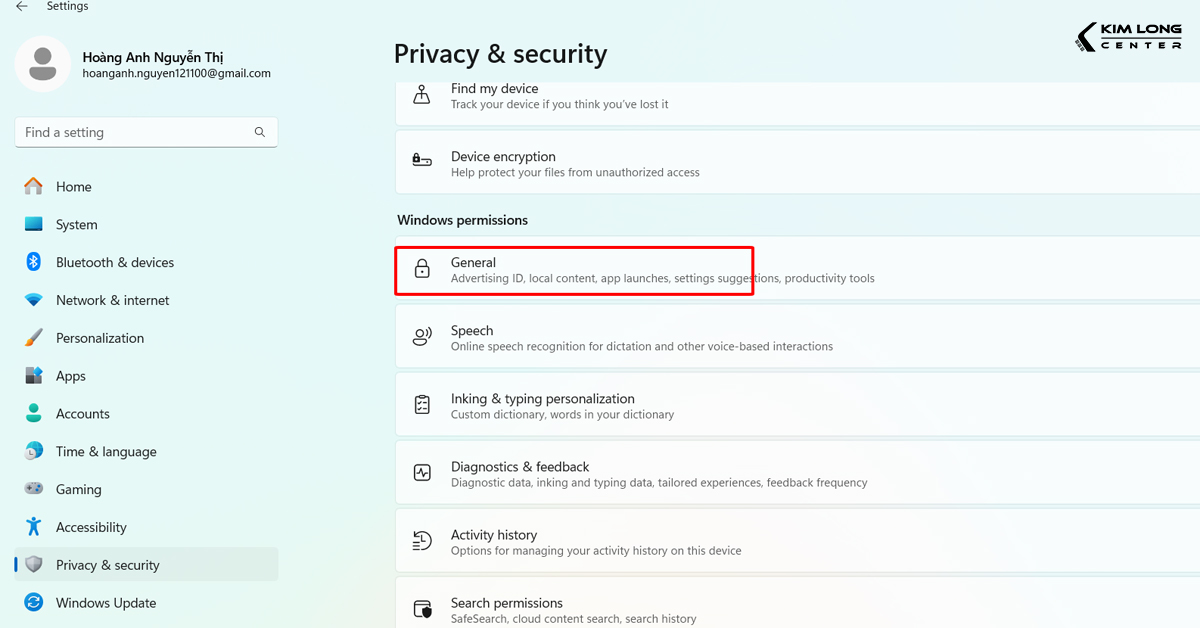Viewport: 1200px width, 628px height.
Task: Click the Accessibility figure icon
Action: 34,527
